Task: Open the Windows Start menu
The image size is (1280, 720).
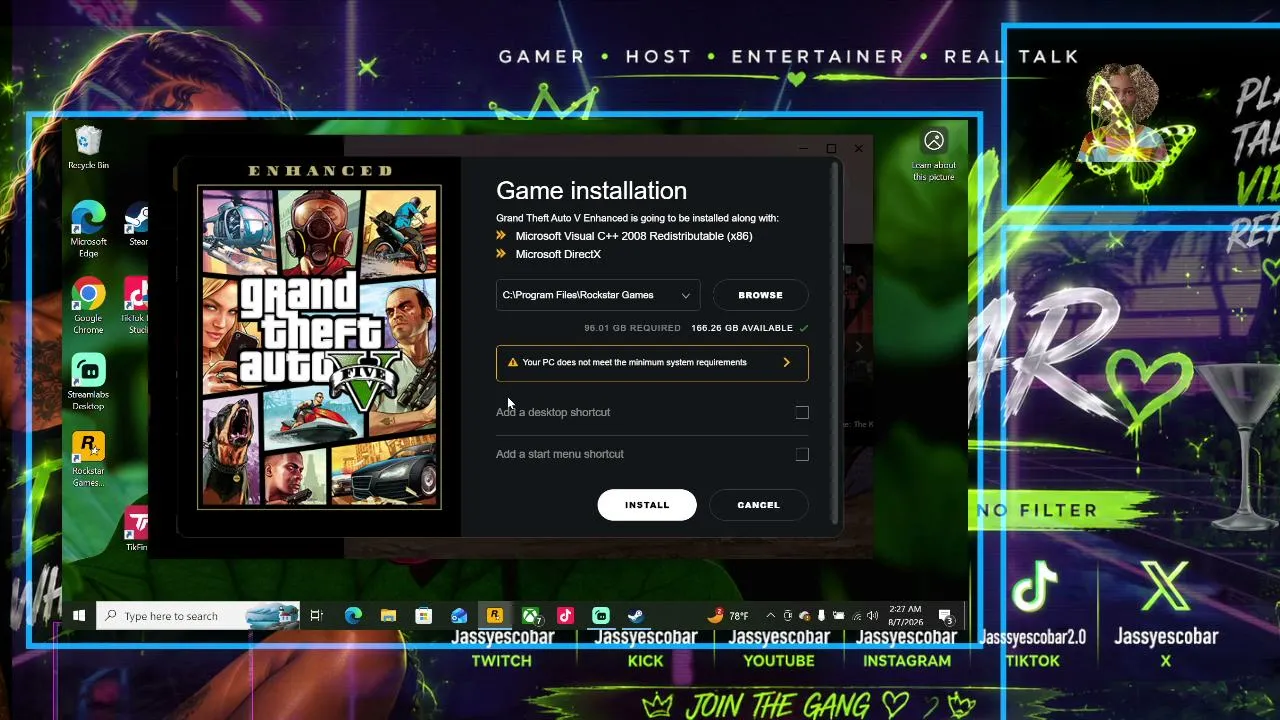Action: tap(79, 616)
